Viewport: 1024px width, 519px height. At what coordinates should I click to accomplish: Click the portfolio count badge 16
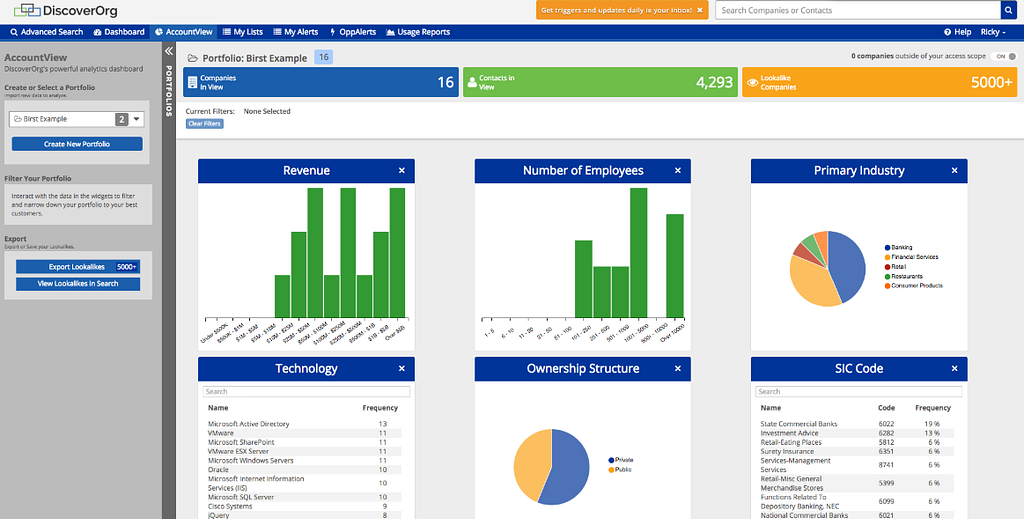pyautogui.click(x=323, y=57)
